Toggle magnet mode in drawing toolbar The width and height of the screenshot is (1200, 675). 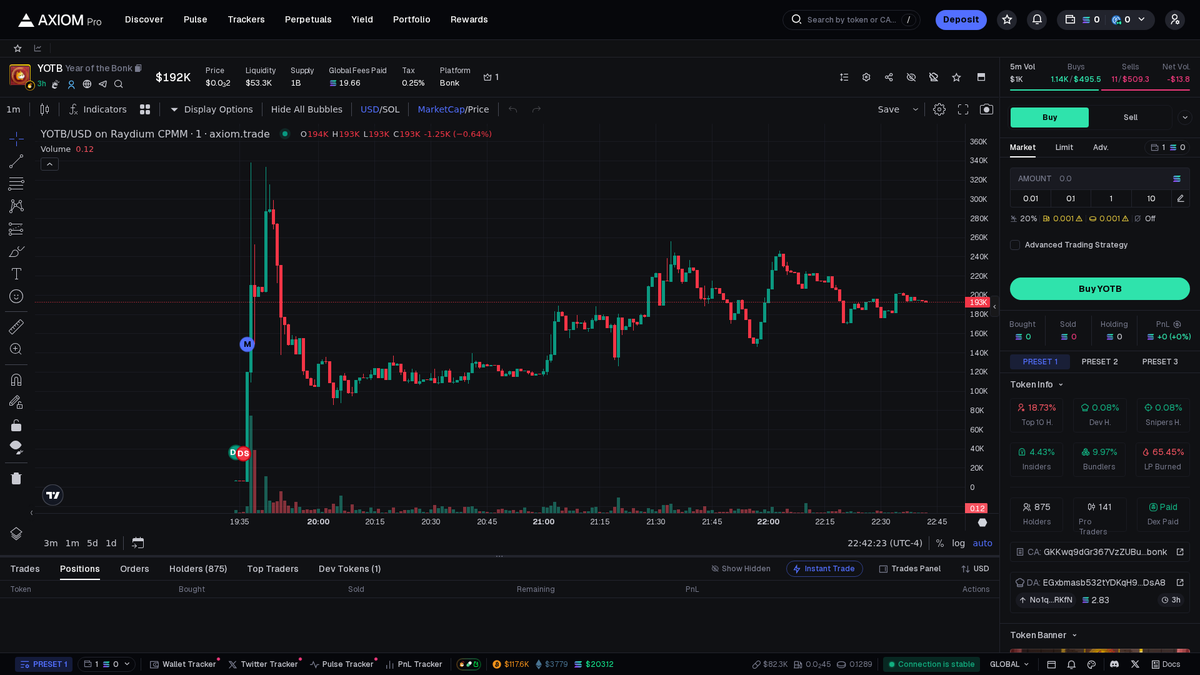[16, 379]
